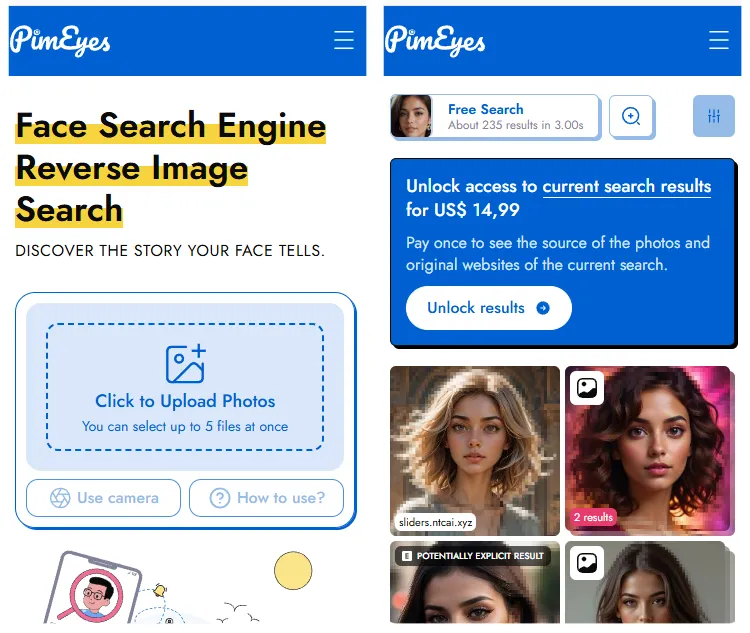Open the How to use? help button

tap(266, 498)
